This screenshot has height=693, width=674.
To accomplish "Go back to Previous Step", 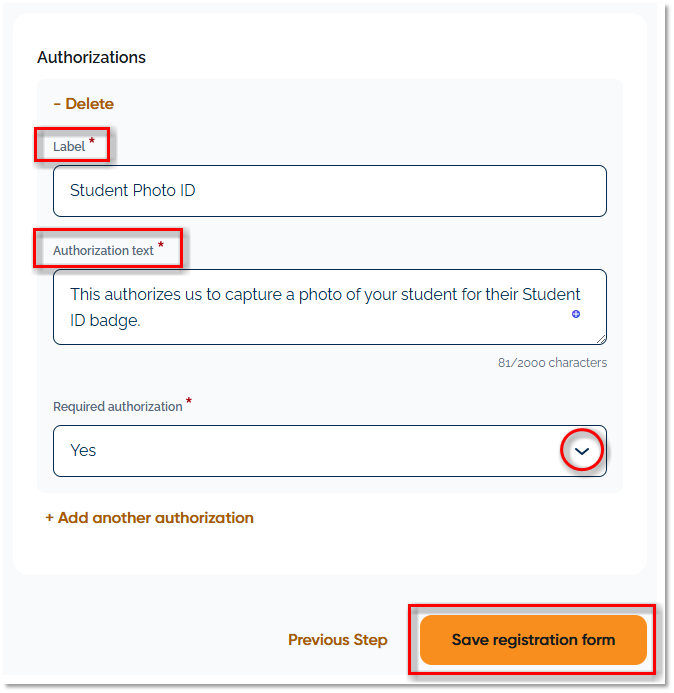I will click(337, 640).
